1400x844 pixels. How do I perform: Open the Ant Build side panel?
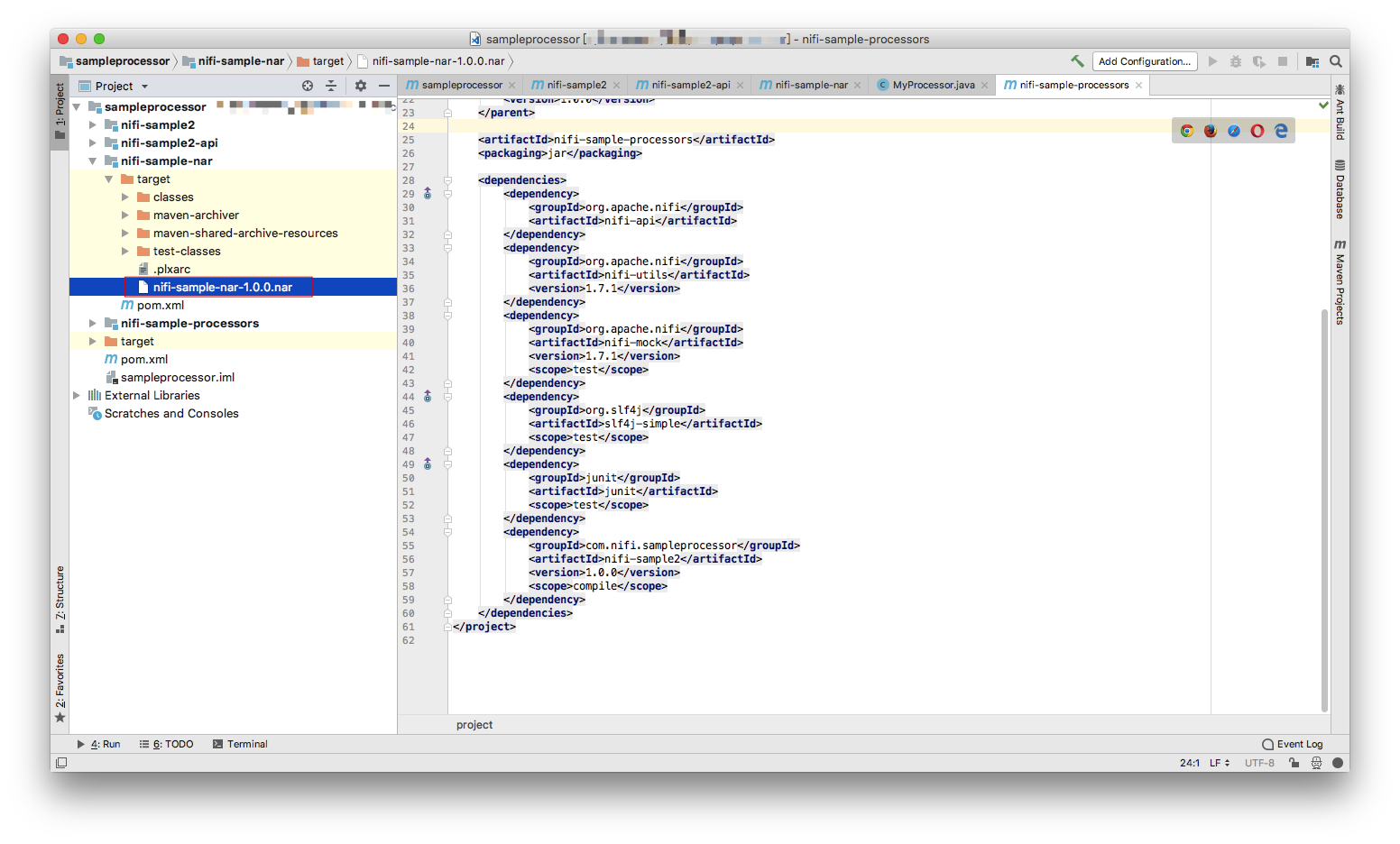(x=1340, y=112)
